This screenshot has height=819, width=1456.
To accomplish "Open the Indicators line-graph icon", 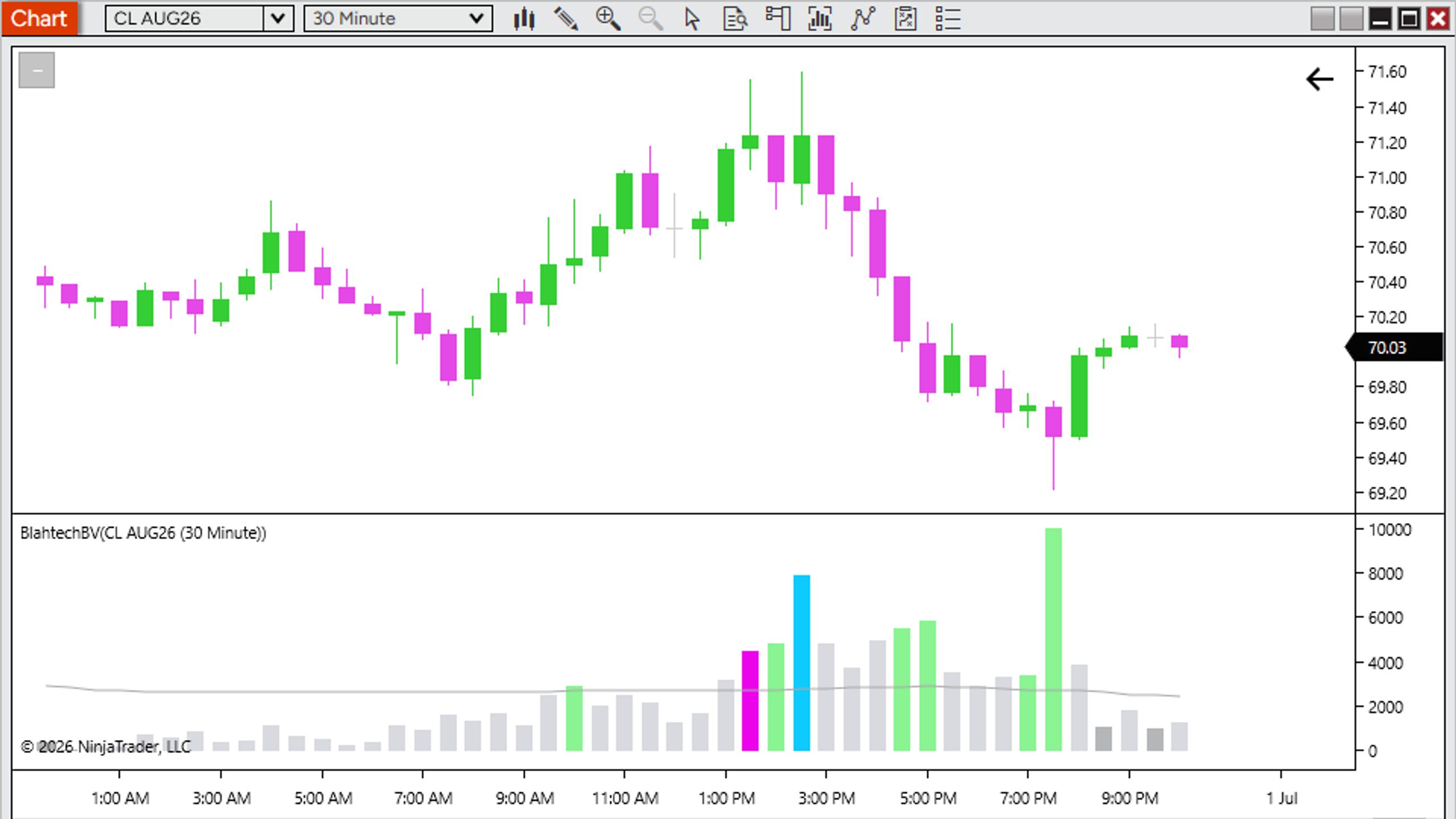I will (x=863, y=19).
